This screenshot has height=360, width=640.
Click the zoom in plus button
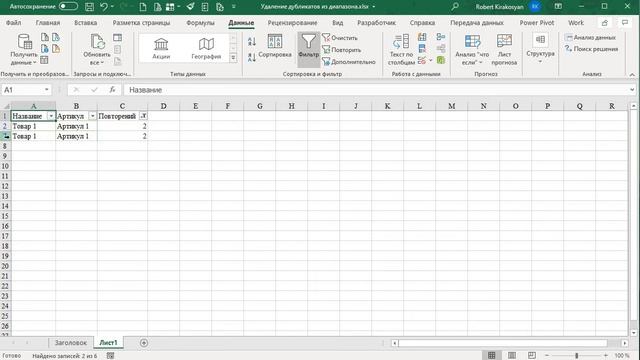[606, 356]
